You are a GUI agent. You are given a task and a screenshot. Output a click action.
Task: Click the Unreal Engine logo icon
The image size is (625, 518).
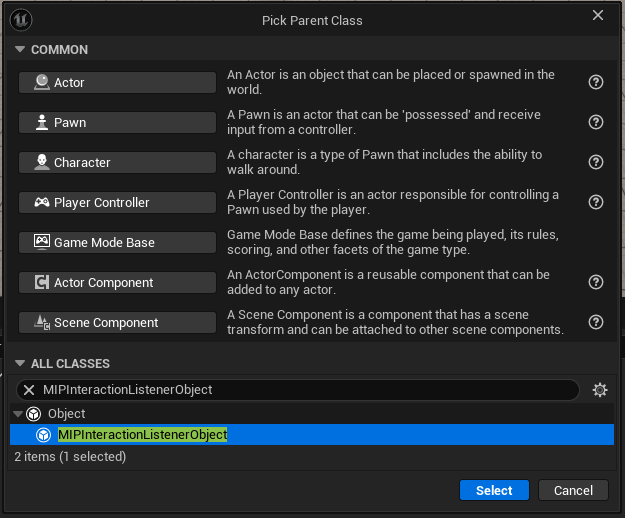[x=21, y=20]
